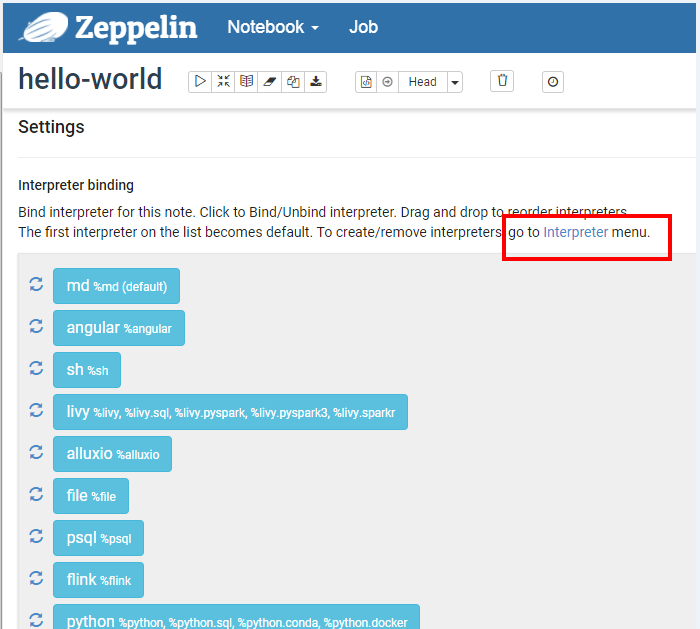Restart the sh interpreter via refresh icon

36,369
